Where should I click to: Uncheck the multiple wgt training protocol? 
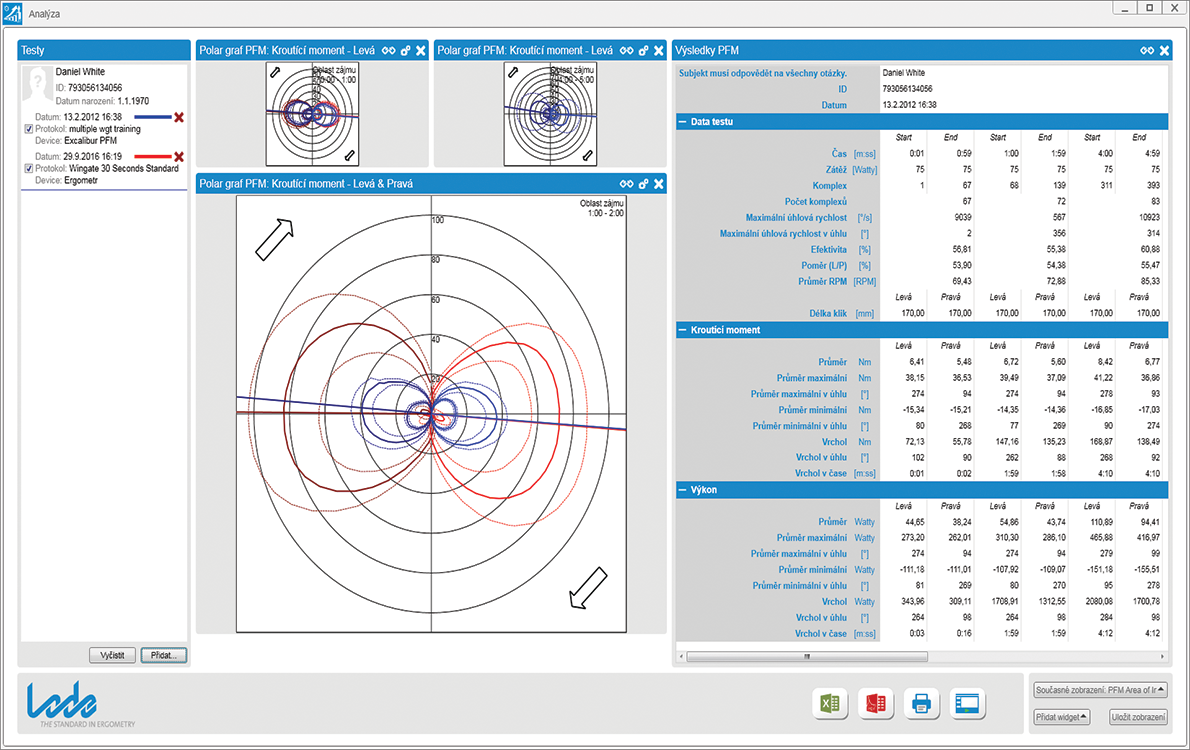click(x=28, y=129)
